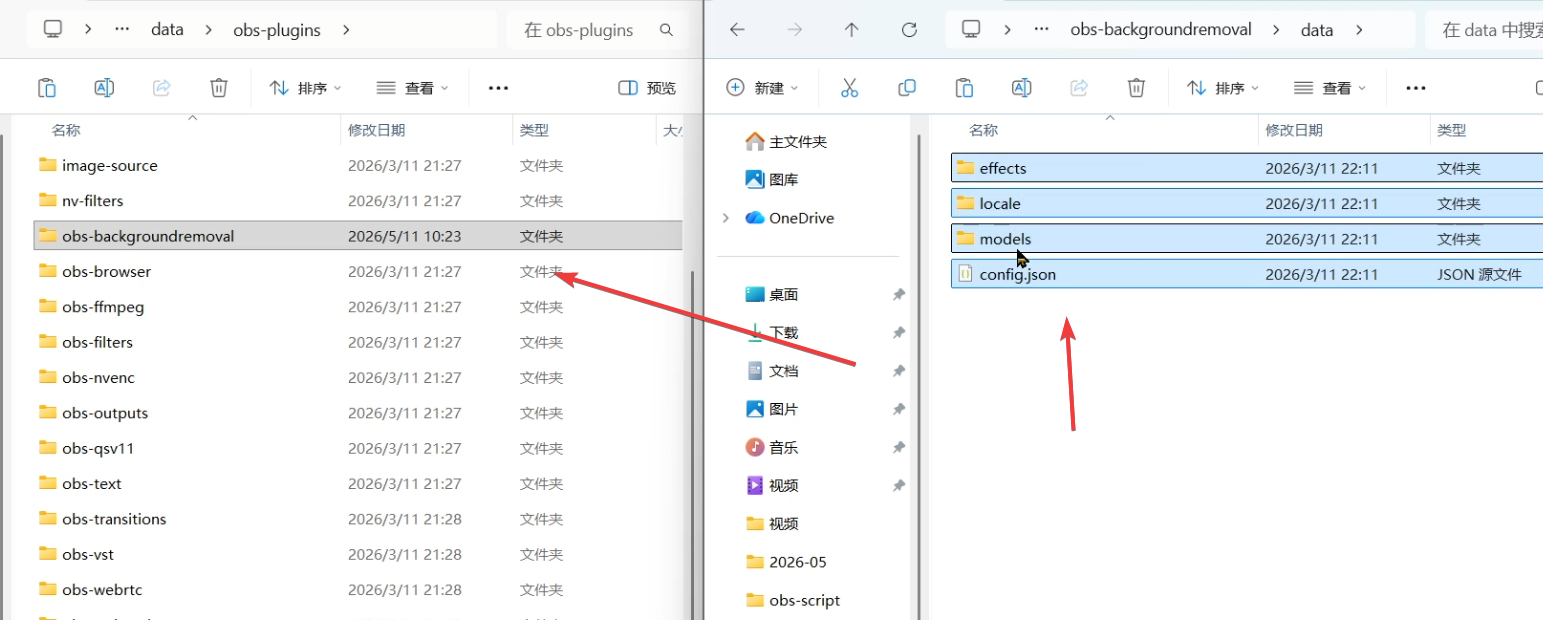Open the 查看 view dropdown in the right window
Image resolution: width=1543 pixels, height=620 pixels.
pyautogui.click(x=1330, y=88)
